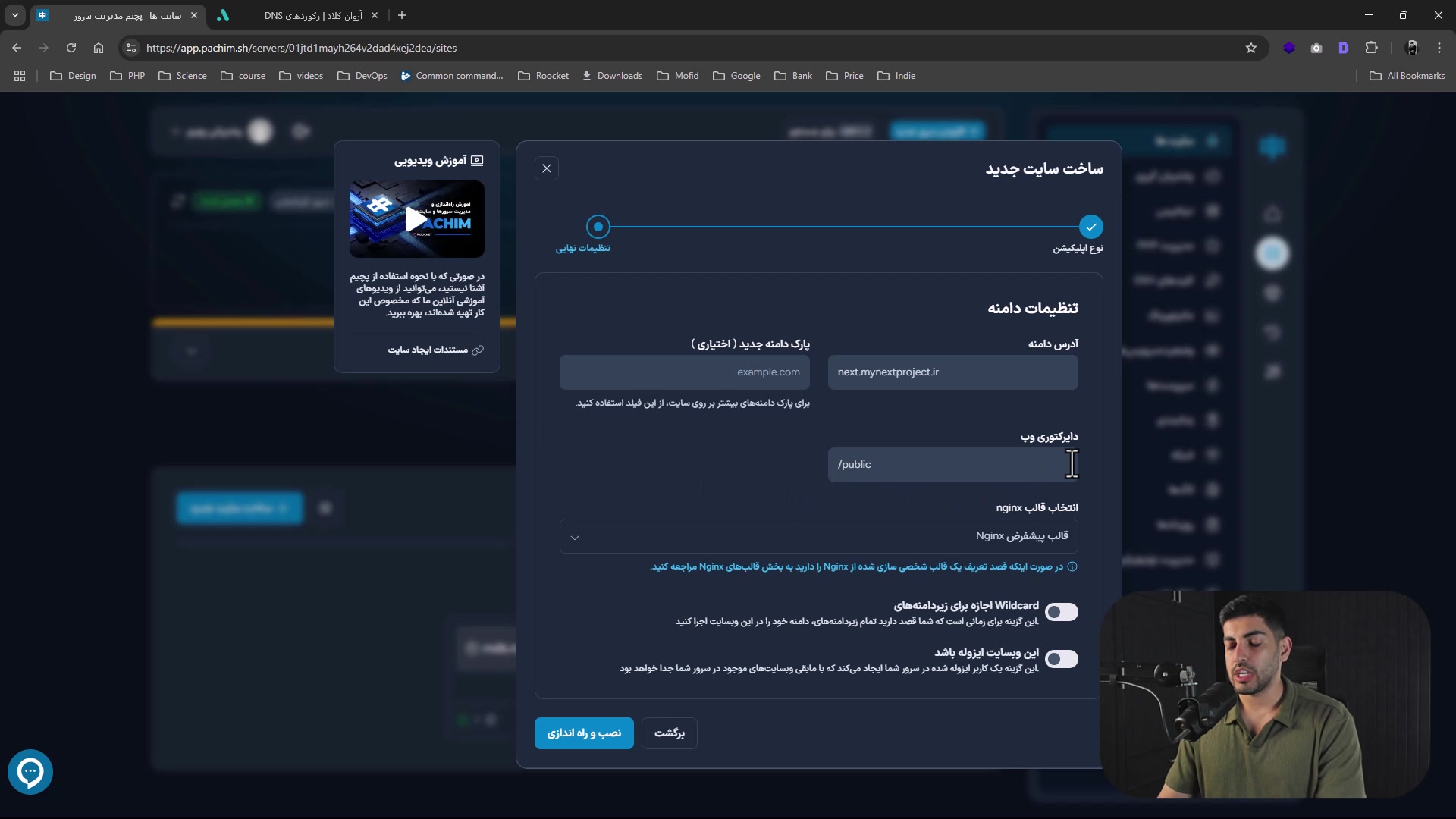Bookmark this page with the star icon

click(x=1251, y=48)
